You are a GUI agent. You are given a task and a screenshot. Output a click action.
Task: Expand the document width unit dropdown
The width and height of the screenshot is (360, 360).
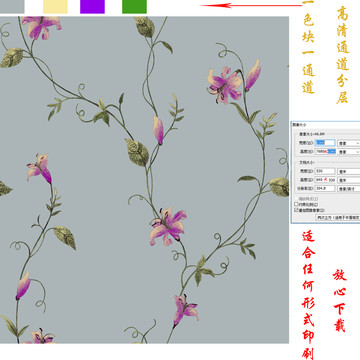pyautogui.click(x=349, y=172)
